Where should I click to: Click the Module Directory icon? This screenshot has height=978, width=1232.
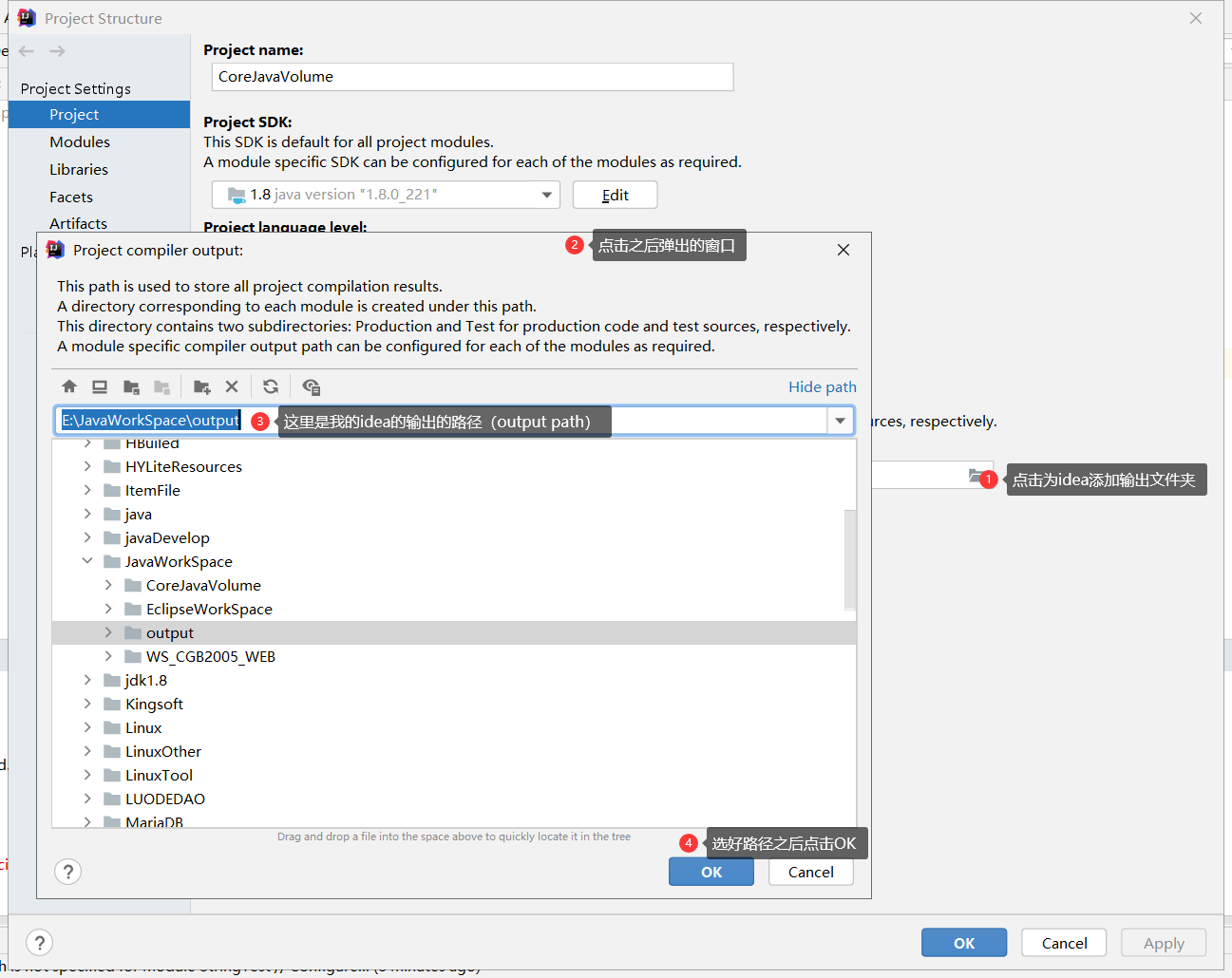tap(161, 386)
